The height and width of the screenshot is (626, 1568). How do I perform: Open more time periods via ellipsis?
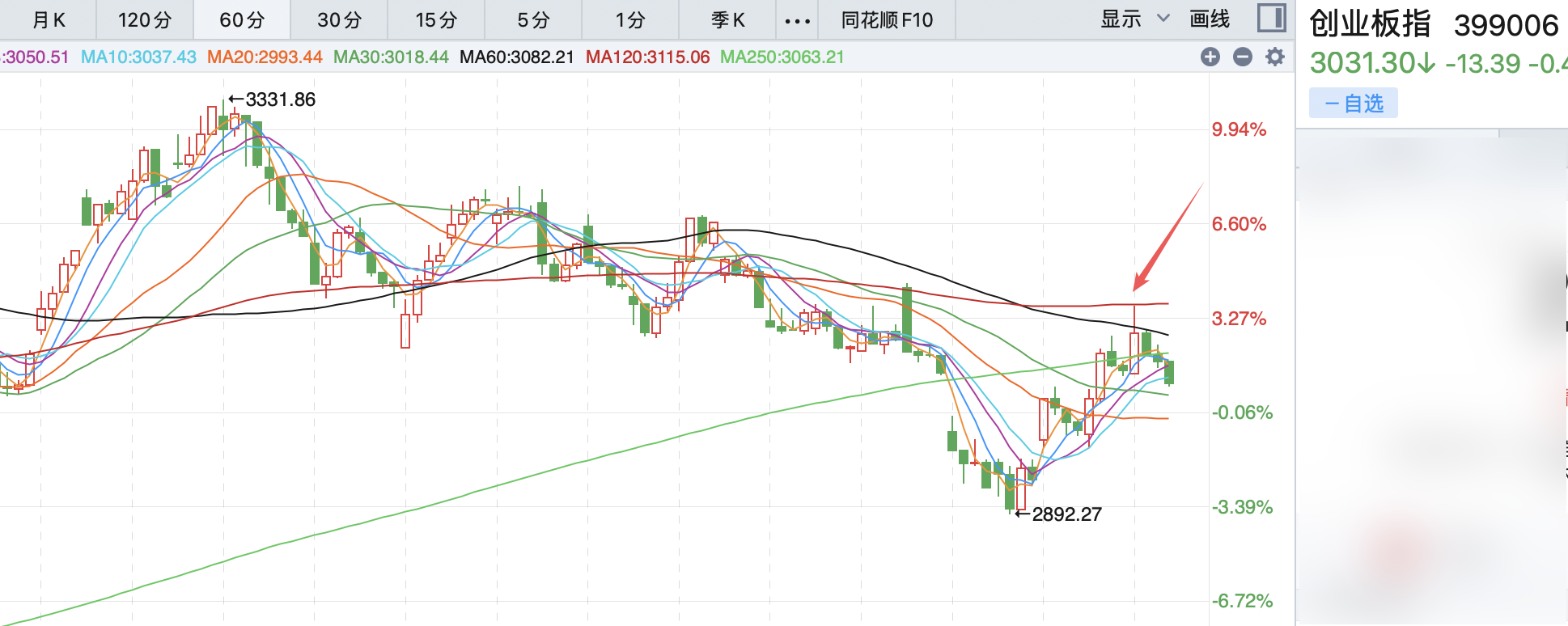[x=797, y=20]
